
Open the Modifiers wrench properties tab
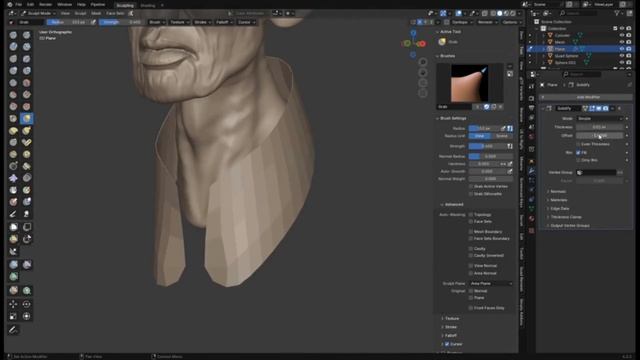(531, 170)
